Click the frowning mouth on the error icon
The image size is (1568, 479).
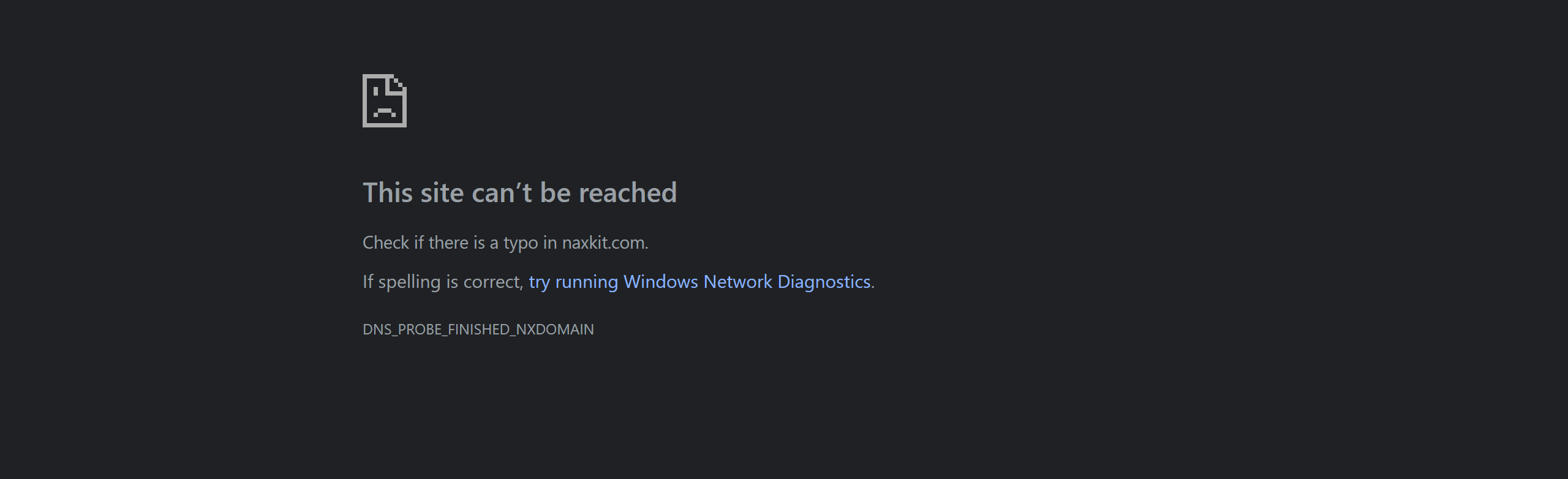[x=385, y=111]
